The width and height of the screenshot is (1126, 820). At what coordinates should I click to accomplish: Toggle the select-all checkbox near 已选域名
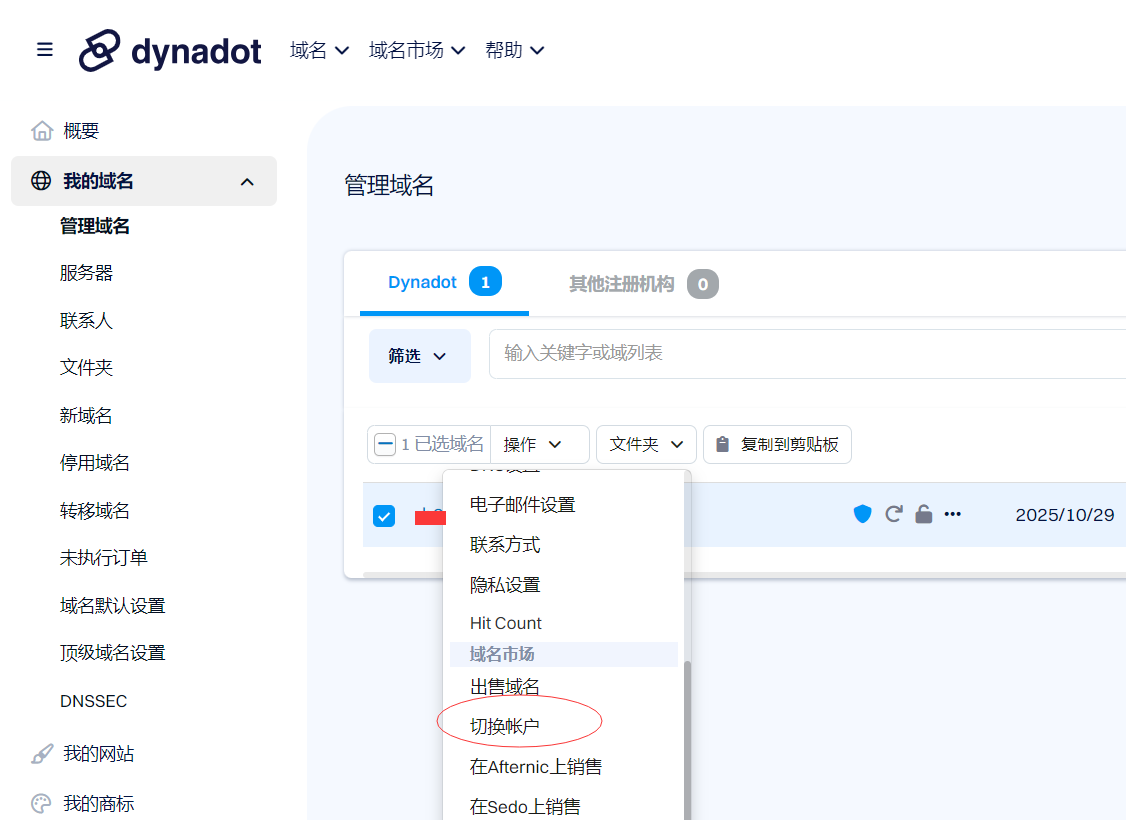tap(385, 444)
